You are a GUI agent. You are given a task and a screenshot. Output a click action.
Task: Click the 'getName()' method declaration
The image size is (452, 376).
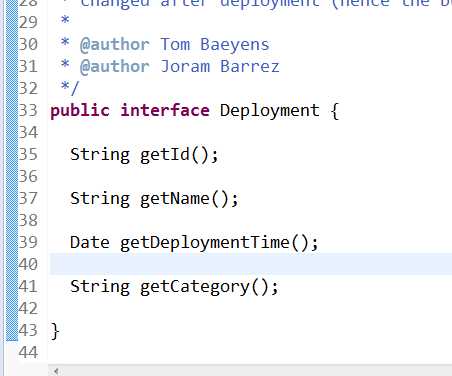189,199
